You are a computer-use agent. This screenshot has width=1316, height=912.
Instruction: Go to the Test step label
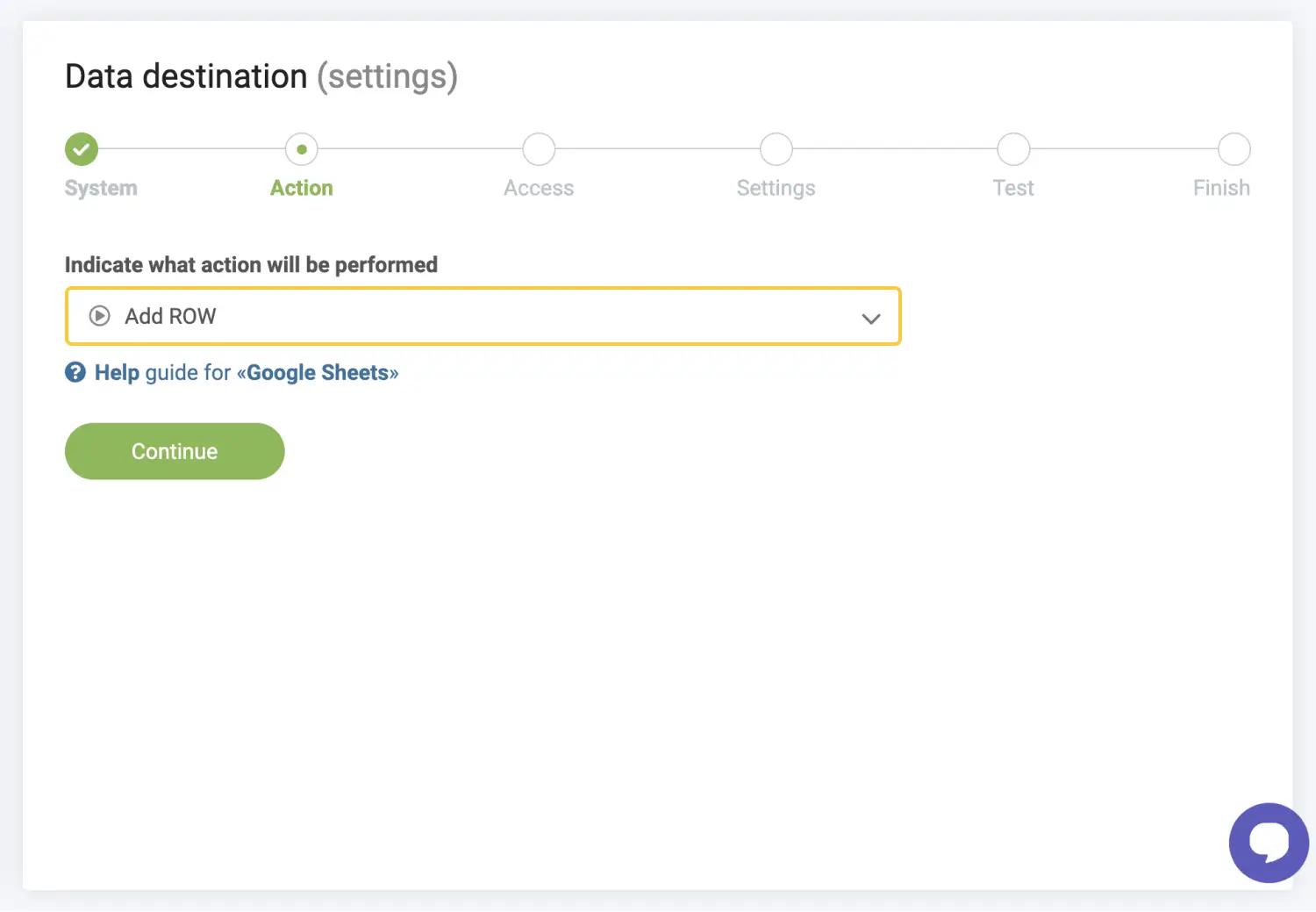pyautogui.click(x=1013, y=188)
